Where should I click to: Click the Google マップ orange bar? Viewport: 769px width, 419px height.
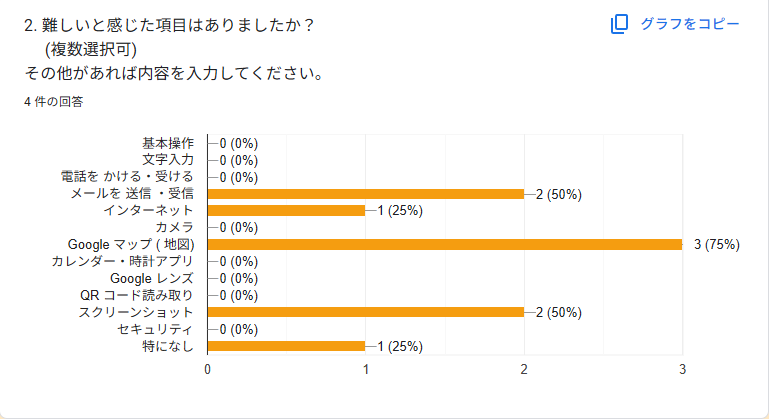coord(444,244)
